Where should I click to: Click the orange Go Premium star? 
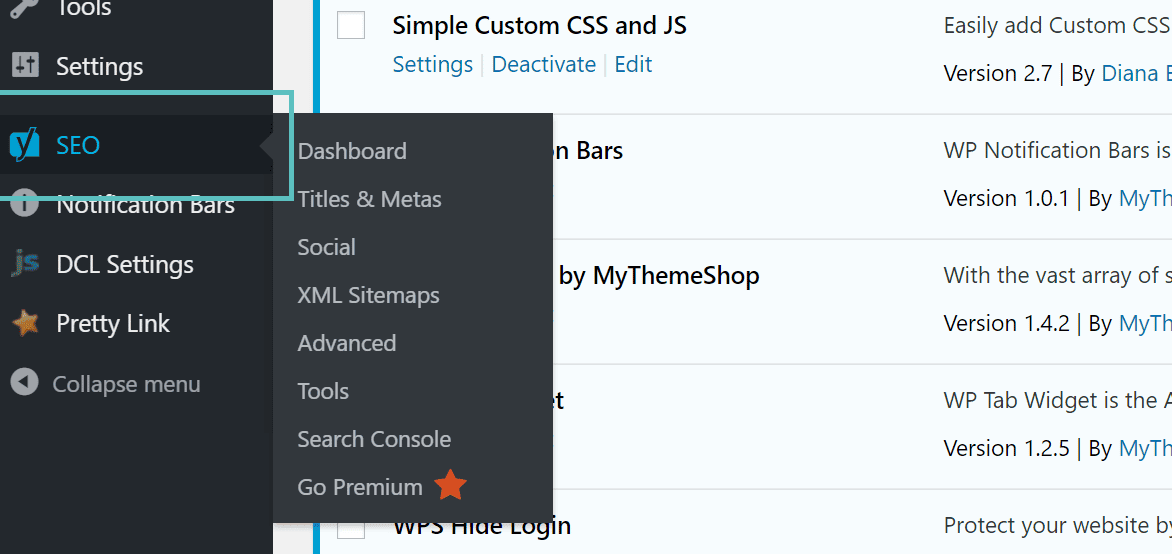pos(450,486)
